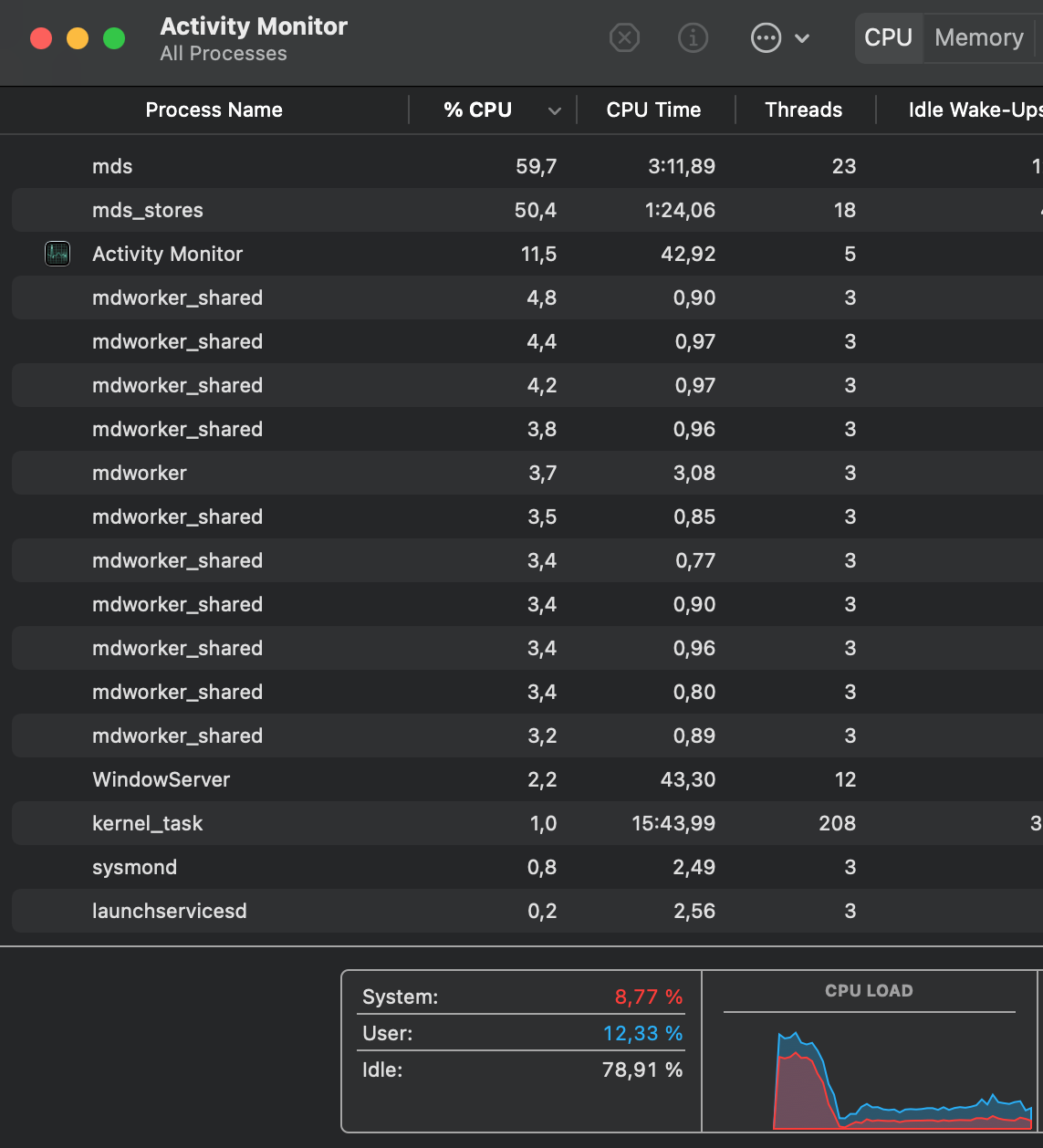Sort by % CPU column header
The width and height of the screenshot is (1043, 1148).
(x=477, y=110)
